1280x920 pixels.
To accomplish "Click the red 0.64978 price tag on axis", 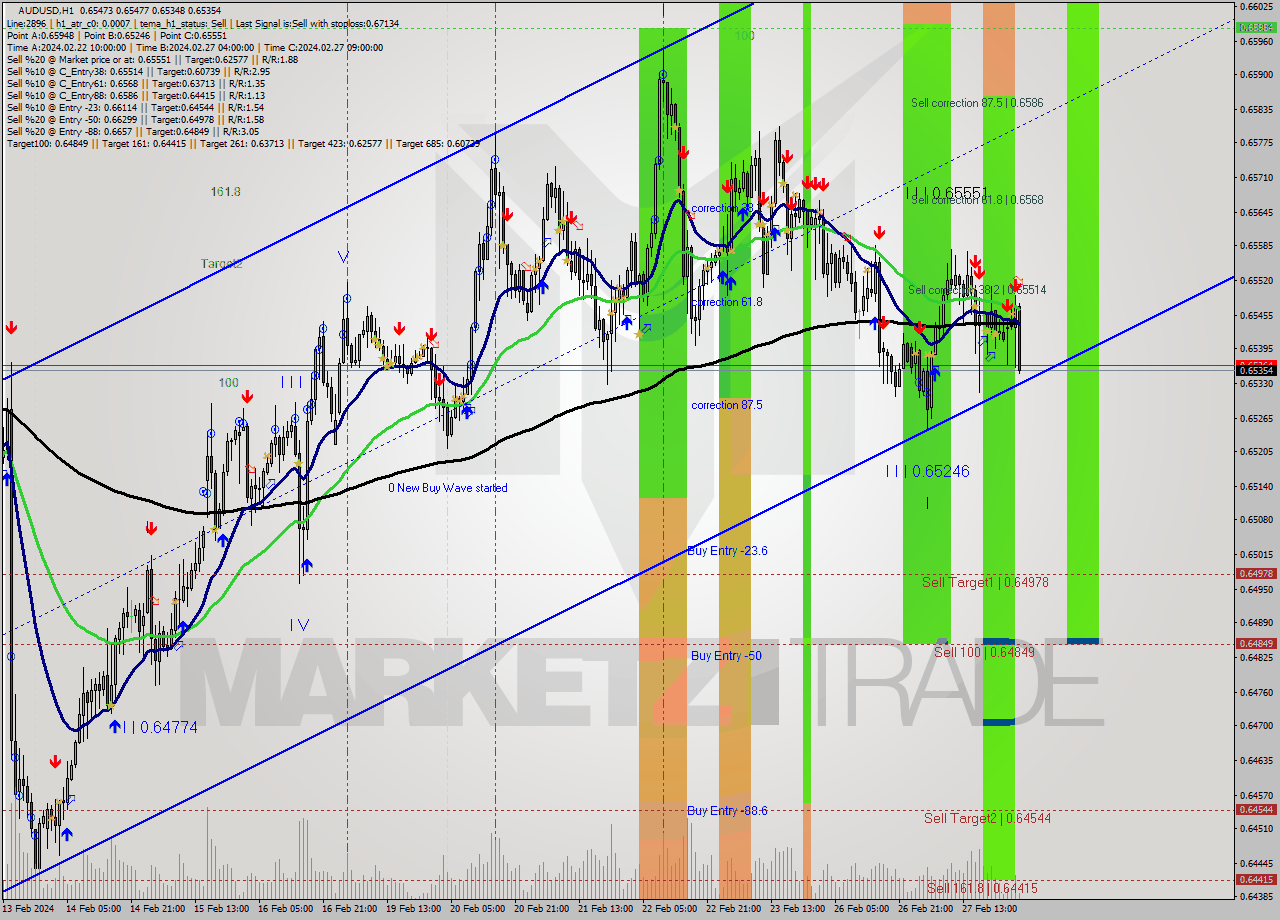I will pyautogui.click(x=1257, y=574).
